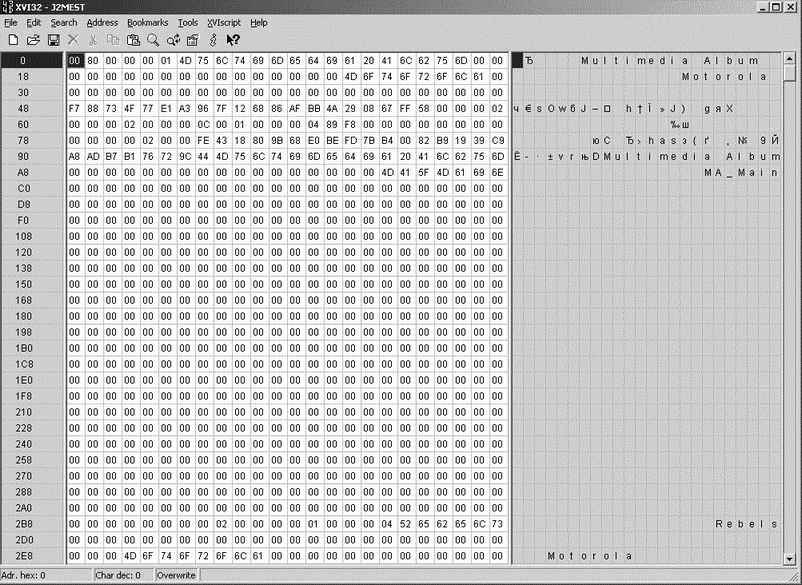802x585 pixels.
Task: Click the address label C0
Action: point(24,188)
